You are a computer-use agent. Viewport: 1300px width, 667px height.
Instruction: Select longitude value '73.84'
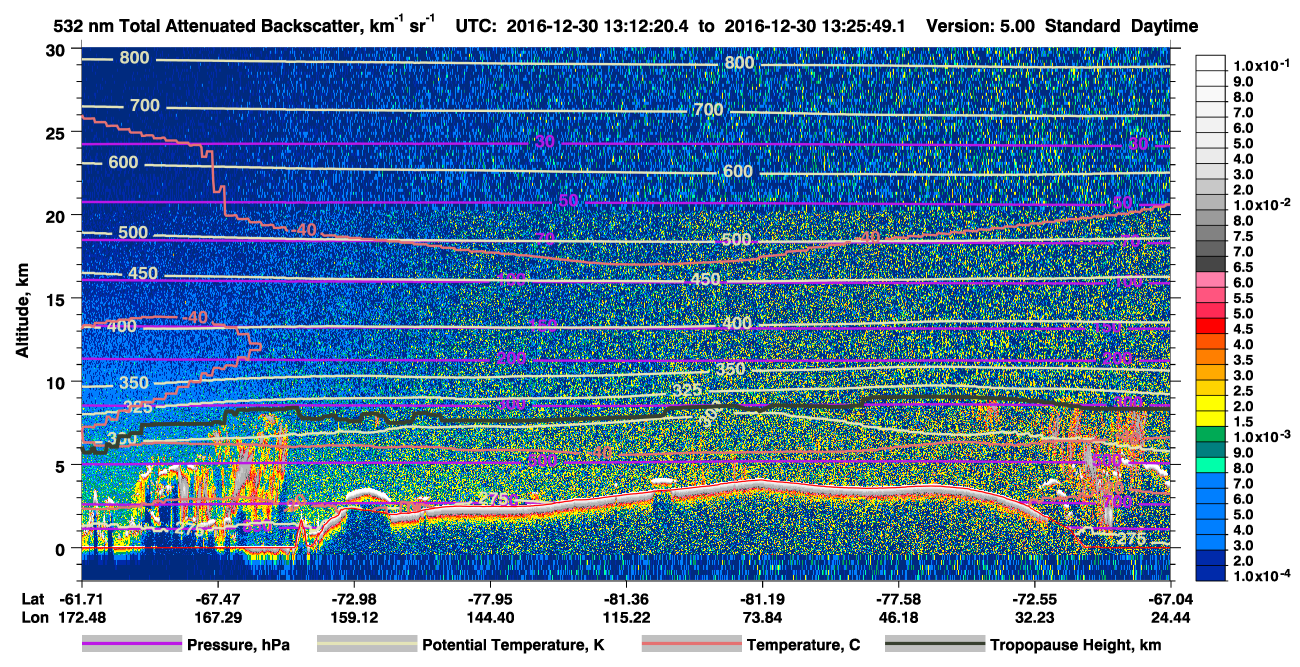click(762, 617)
